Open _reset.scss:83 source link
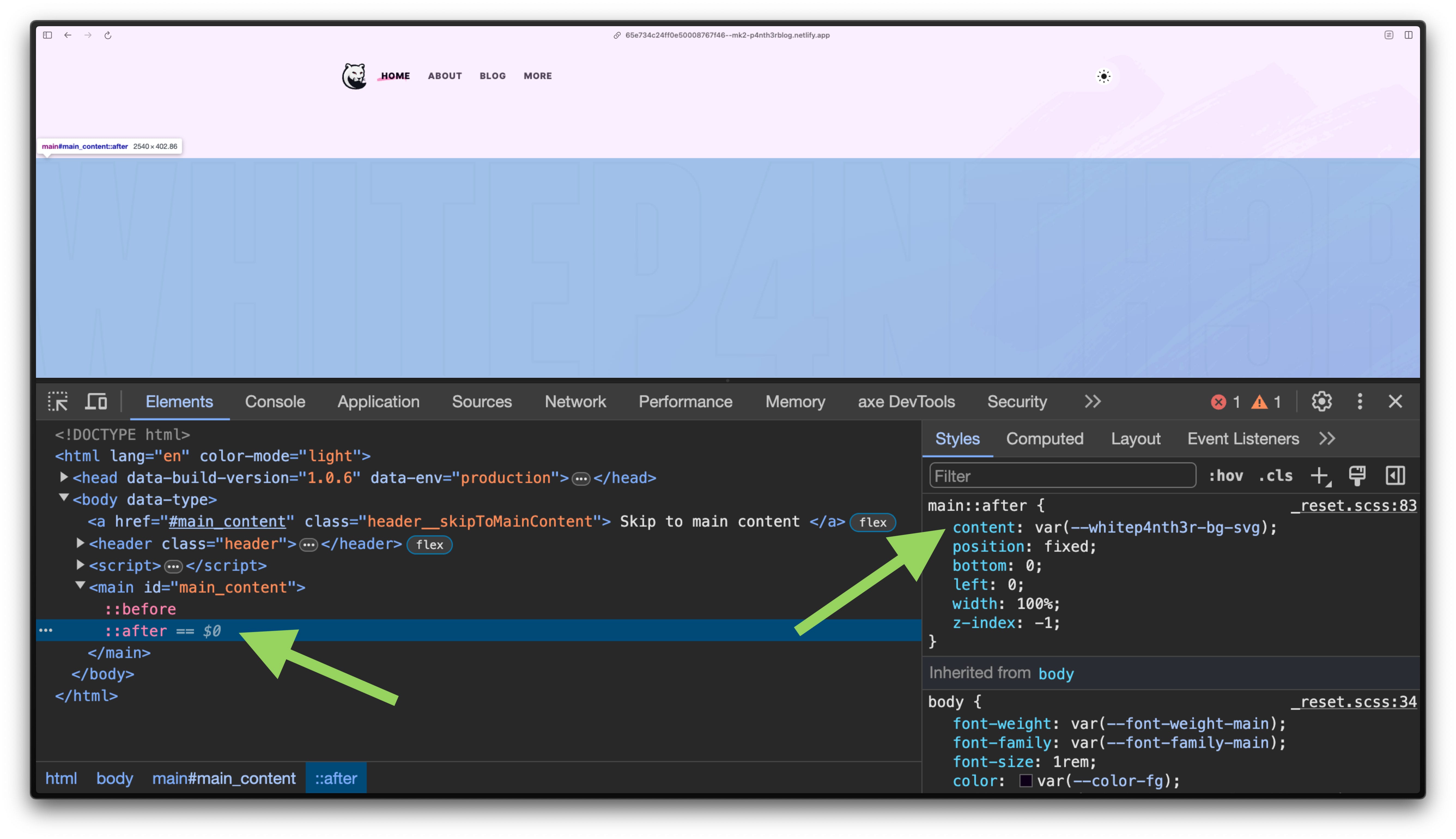 click(1354, 505)
